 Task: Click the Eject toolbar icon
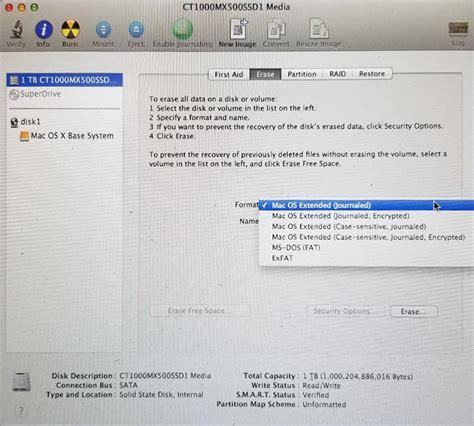(x=136, y=30)
